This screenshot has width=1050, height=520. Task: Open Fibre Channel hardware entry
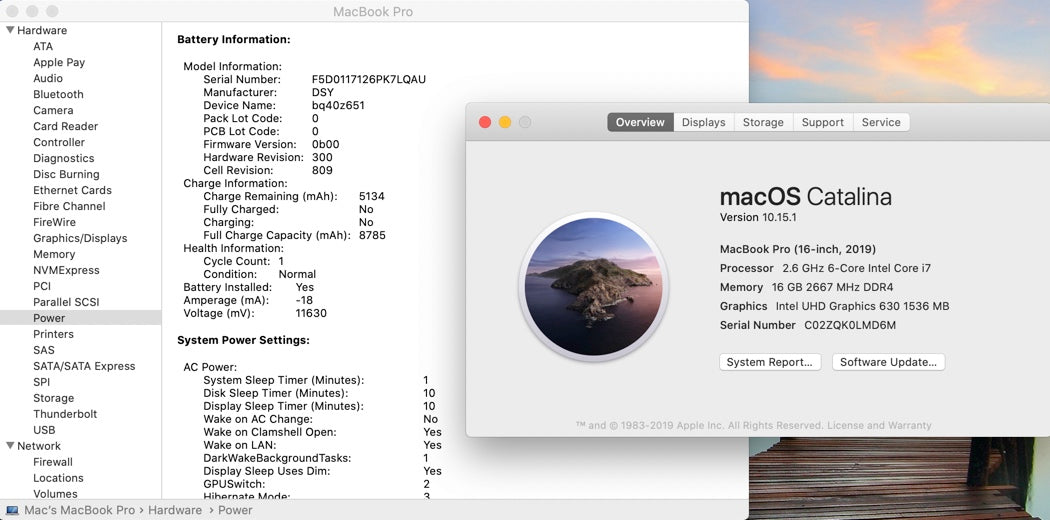point(69,206)
